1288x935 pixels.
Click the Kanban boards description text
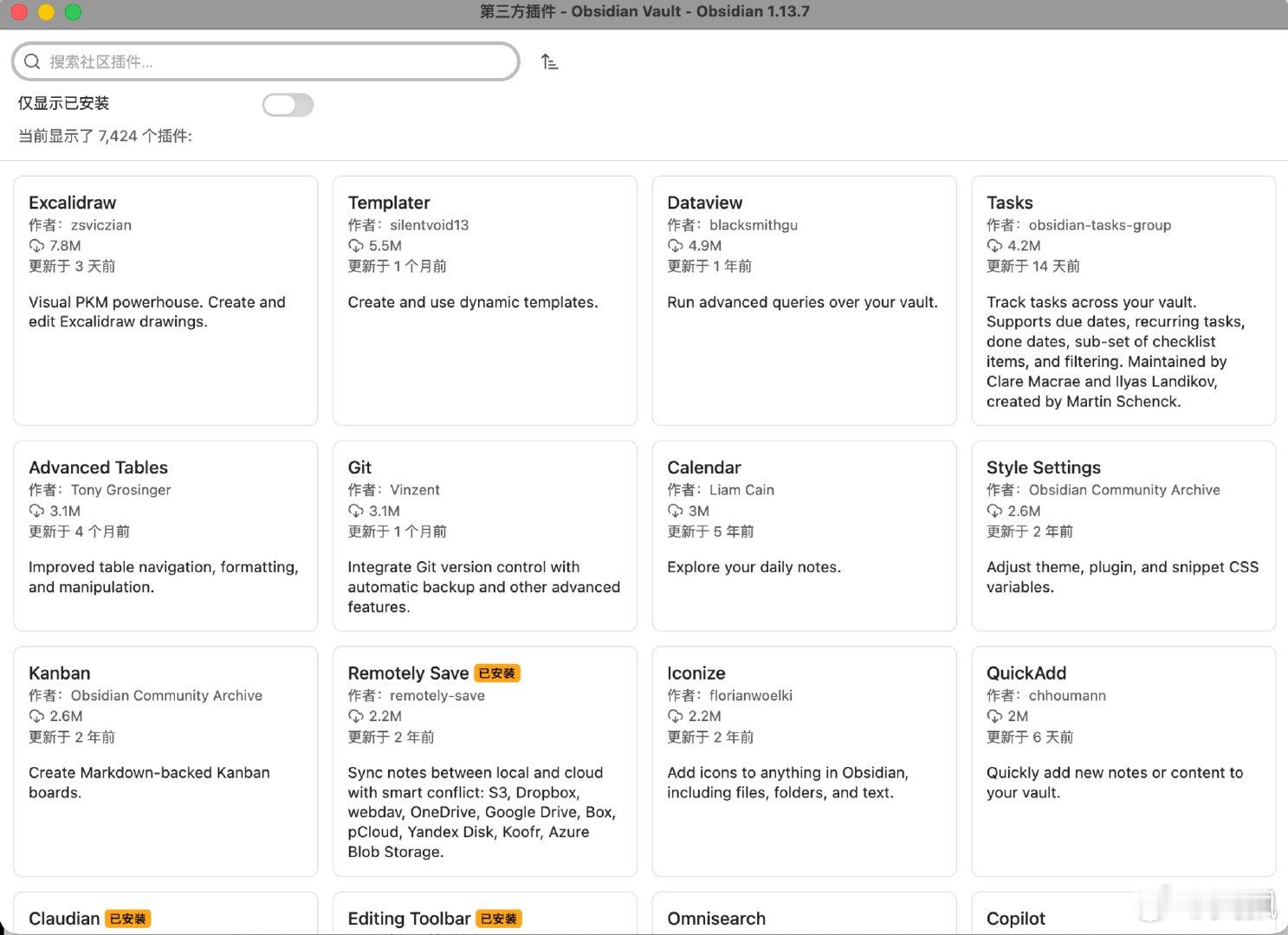[149, 783]
